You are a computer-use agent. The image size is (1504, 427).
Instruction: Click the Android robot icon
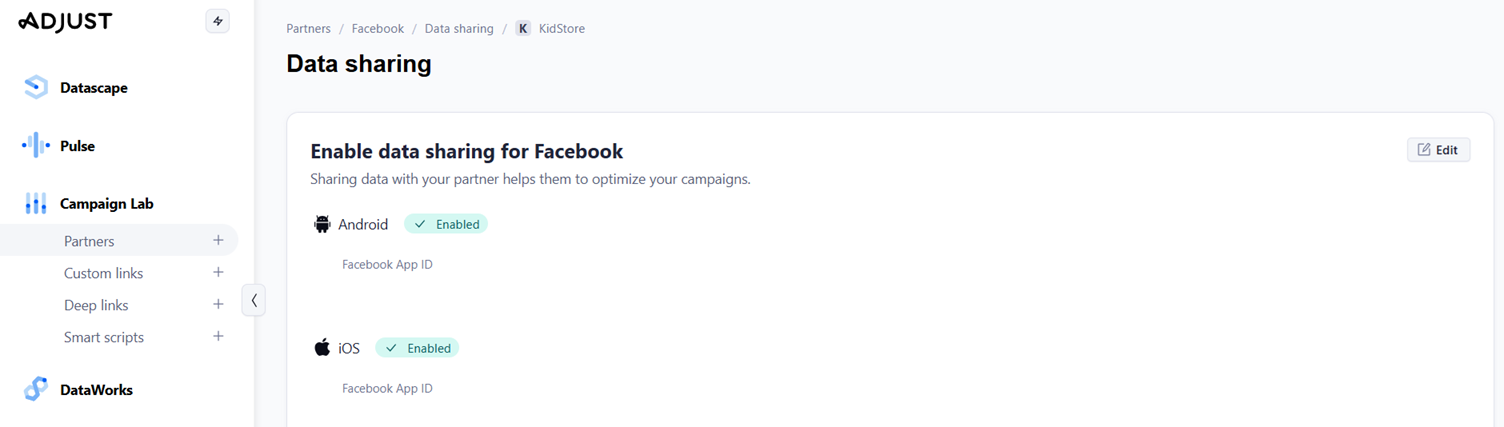[322, 224]
